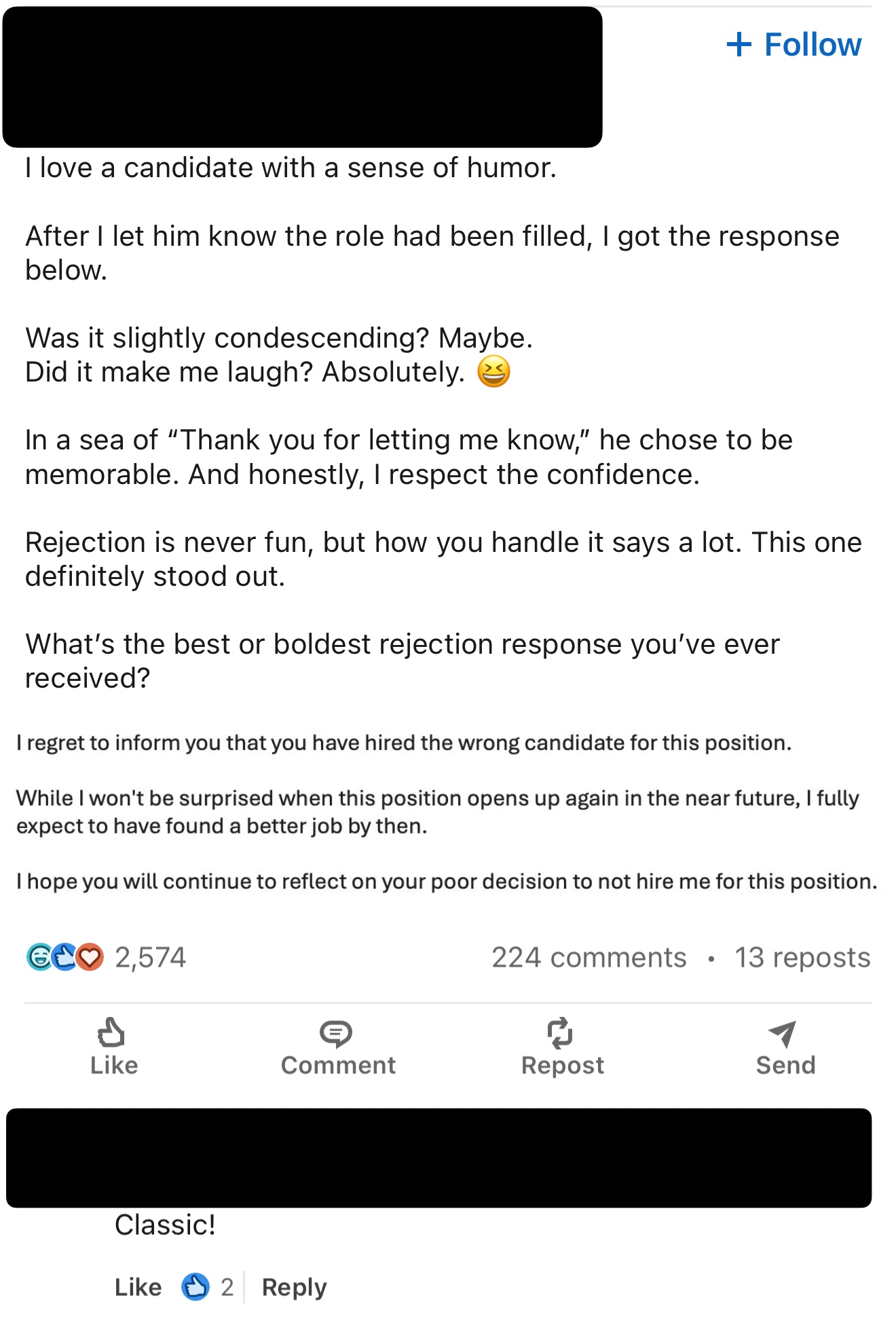Open the candidate's rejection response image
The width and height of the screenshot is (896, 1319).
445,812
